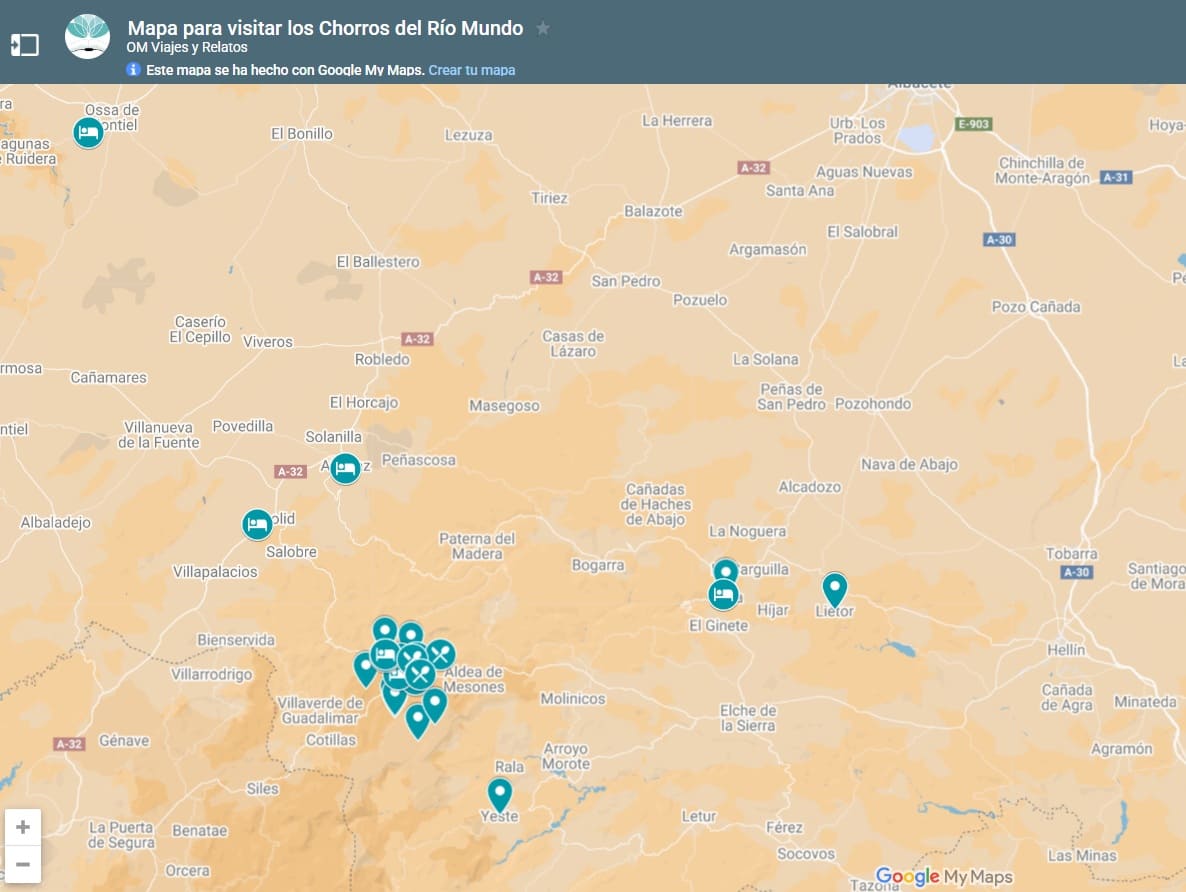Click the Nava de Abajo label
1186x892 pixels.
tap(909, 465)
